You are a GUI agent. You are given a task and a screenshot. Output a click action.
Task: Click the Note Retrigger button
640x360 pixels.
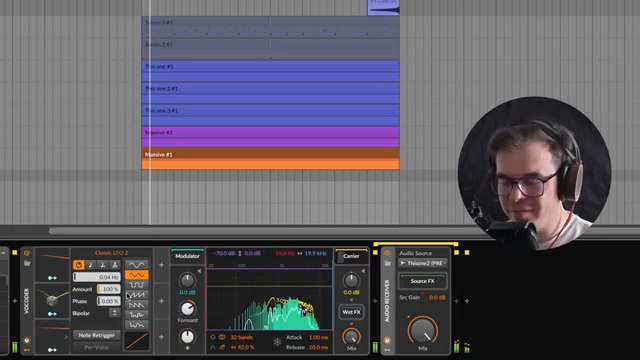(x=97, y=335)
